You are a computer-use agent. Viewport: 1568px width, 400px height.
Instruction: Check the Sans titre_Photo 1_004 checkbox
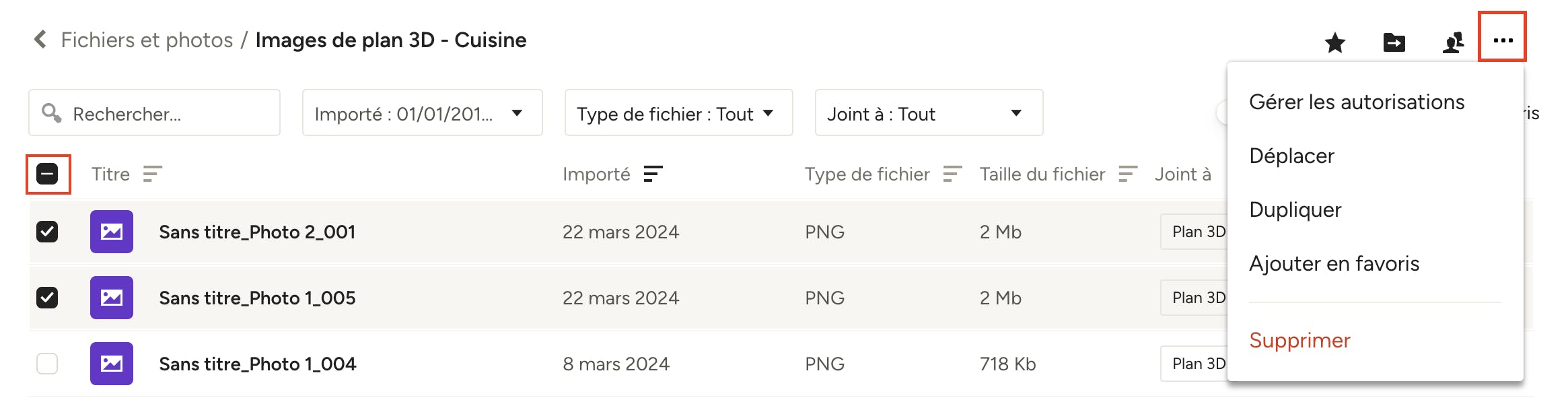(47, 364)
